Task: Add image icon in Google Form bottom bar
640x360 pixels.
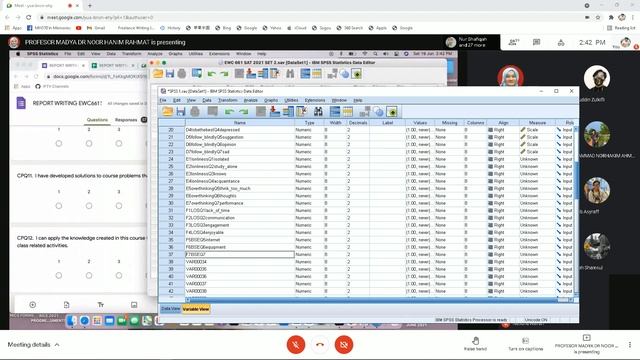Action: pos(134,305)
